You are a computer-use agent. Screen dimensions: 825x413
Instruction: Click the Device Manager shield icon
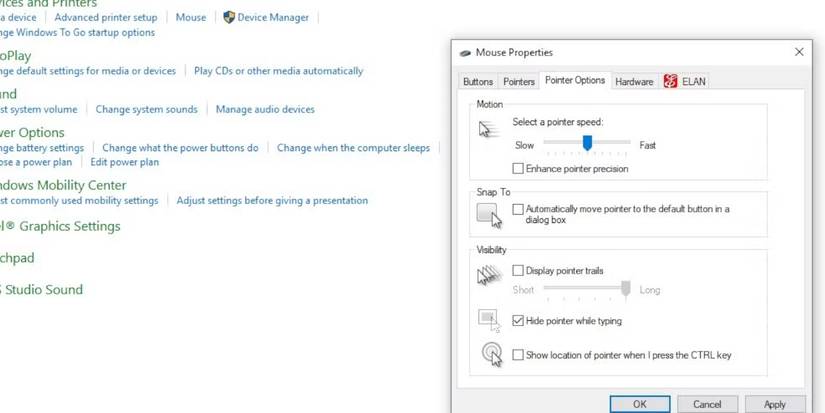(229, 17)
